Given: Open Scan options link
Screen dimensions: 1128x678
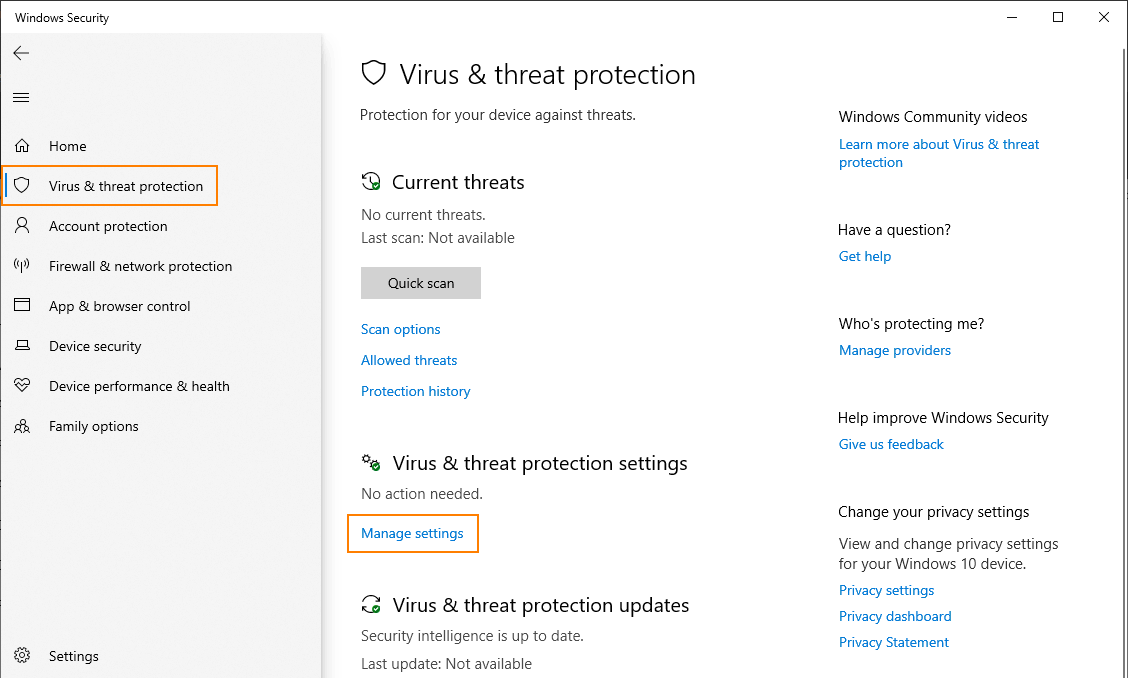Looking at the screenshot, I should coord(401,329).
